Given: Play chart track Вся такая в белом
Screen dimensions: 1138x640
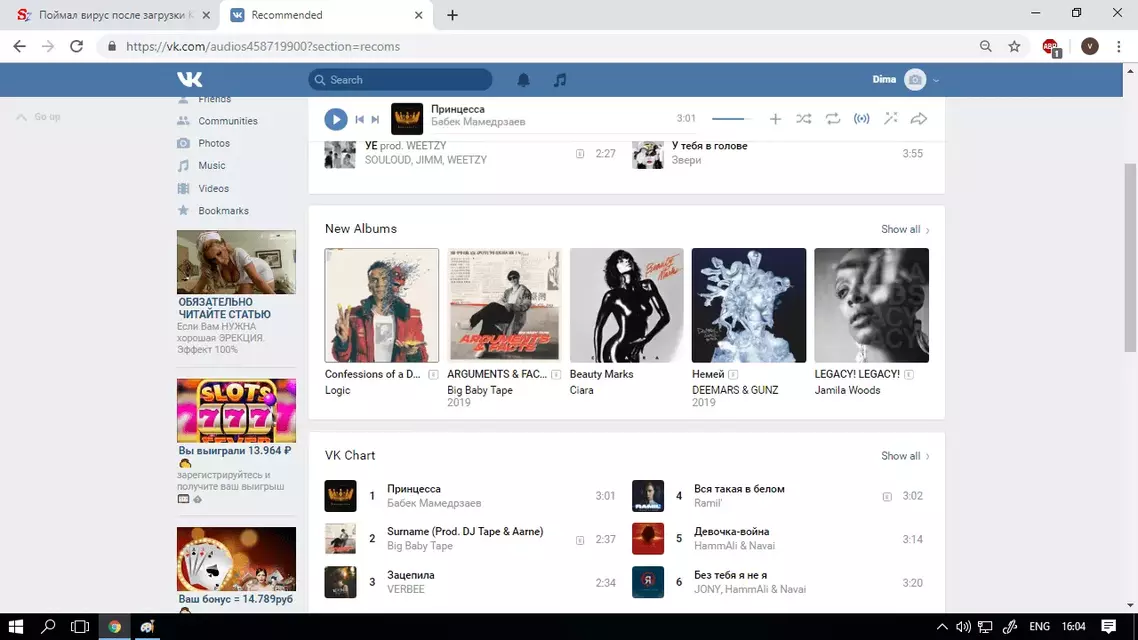Looking at the screenshot, I should click(778, 496).
